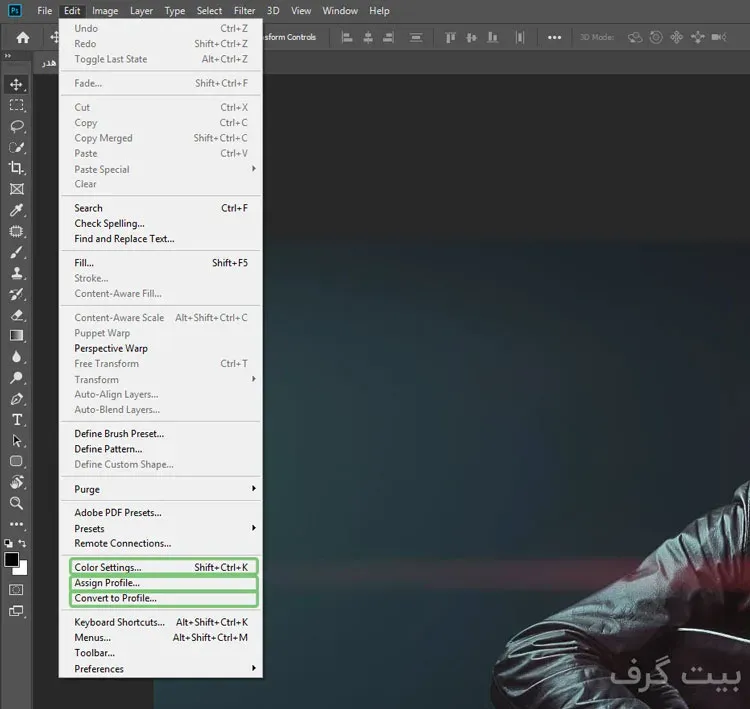Select the Eraser tool
The width and height of the screenshot is (750, 709).
pos(16,315)
